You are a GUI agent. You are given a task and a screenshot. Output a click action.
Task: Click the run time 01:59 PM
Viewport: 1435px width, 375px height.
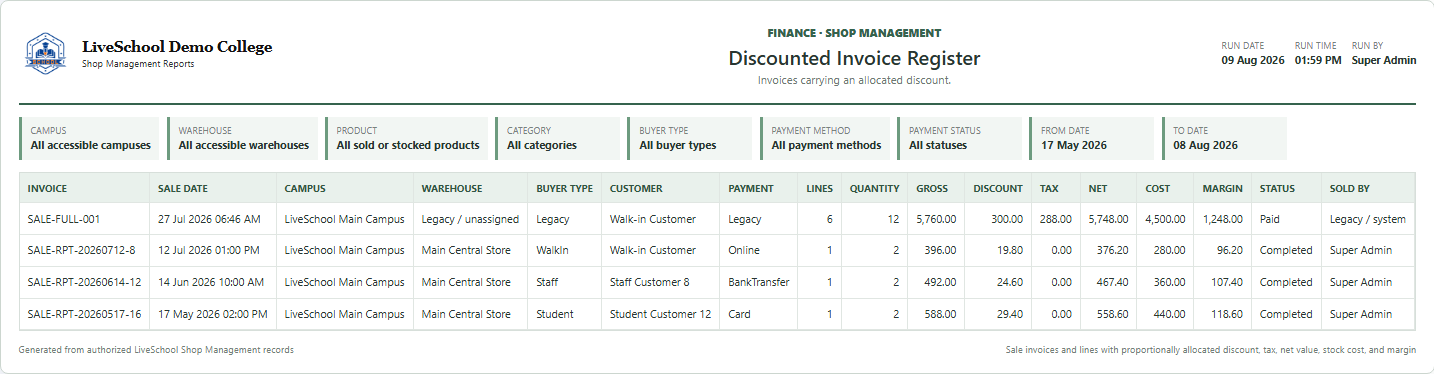(x=1318, y=60)
